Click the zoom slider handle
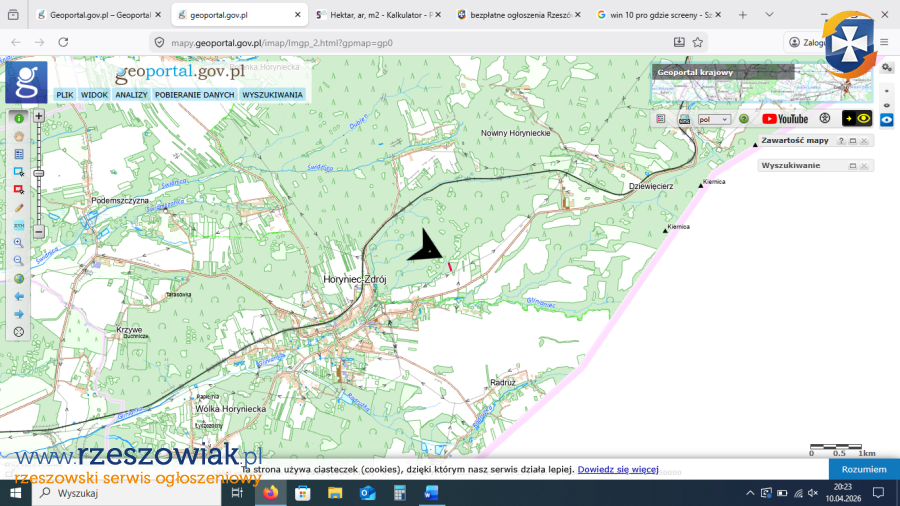This screenshot has width=900, height=506. pos(39,173)
